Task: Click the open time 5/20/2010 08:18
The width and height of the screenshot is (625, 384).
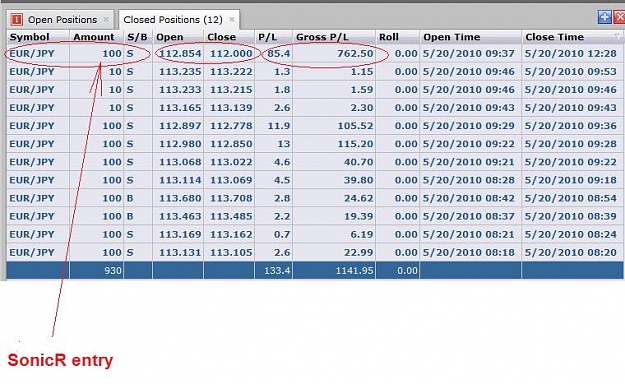Action: [x=469, y=253]
